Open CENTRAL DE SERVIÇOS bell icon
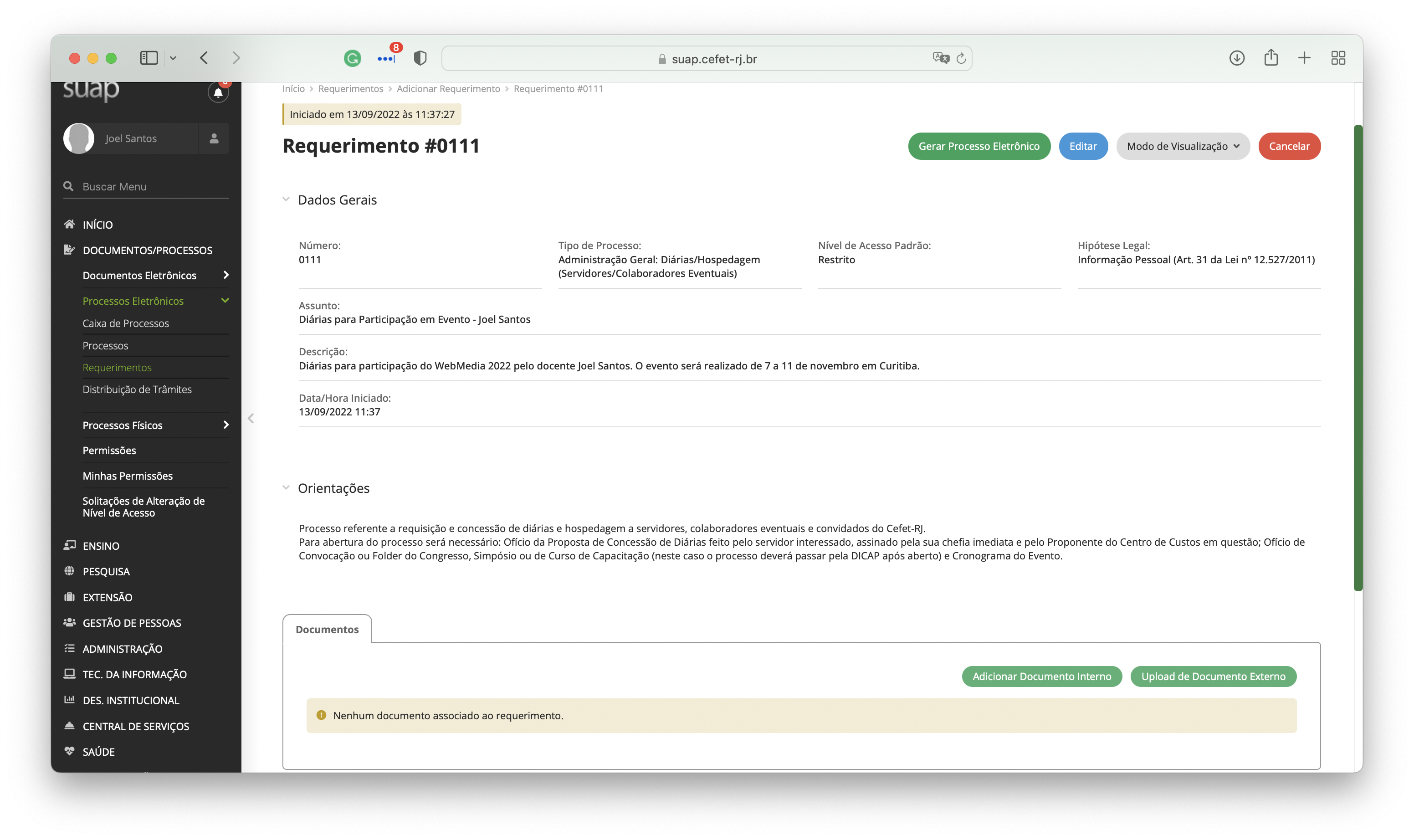Viewport: 1414px width, 840px height. [x=69, y=726]
